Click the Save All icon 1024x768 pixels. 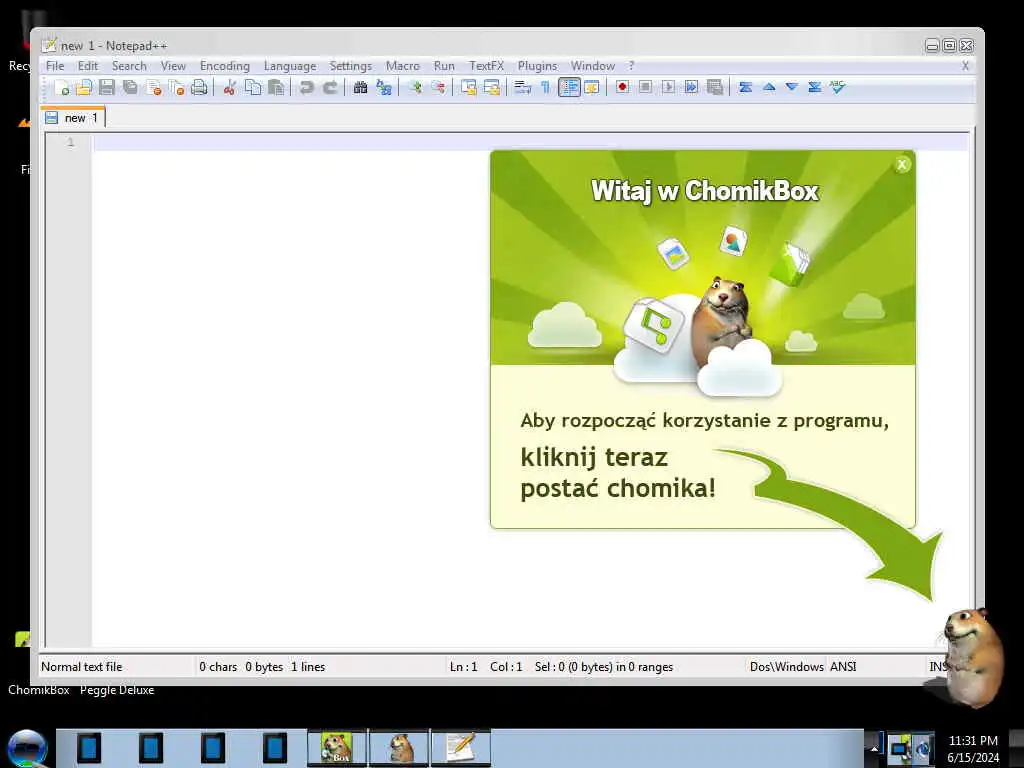coord(130,87)
